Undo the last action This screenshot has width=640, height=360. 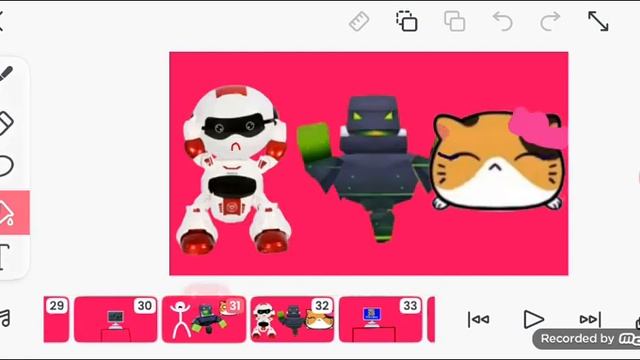[502, 21]
